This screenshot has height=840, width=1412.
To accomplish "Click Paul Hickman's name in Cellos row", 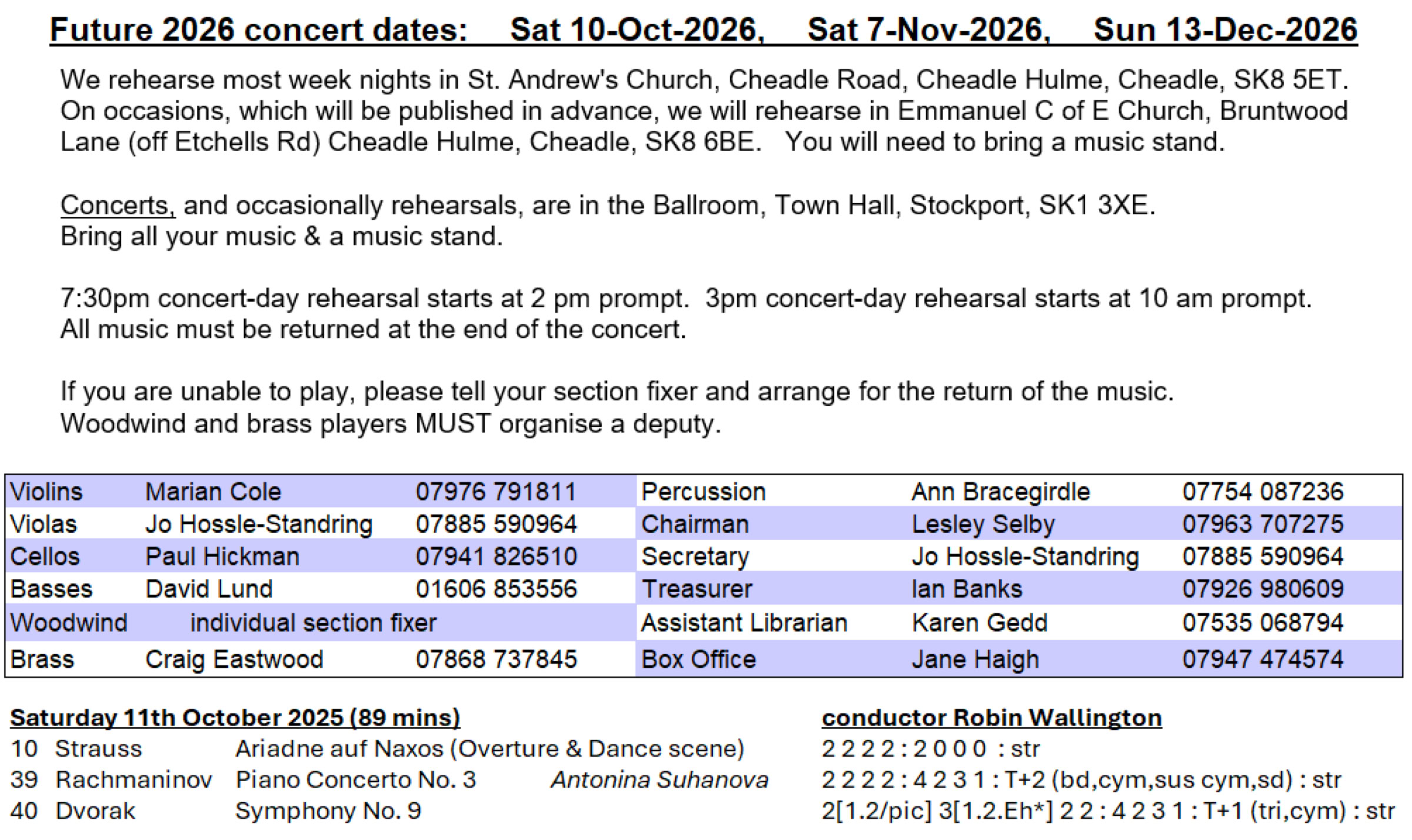I will [222, 556].
